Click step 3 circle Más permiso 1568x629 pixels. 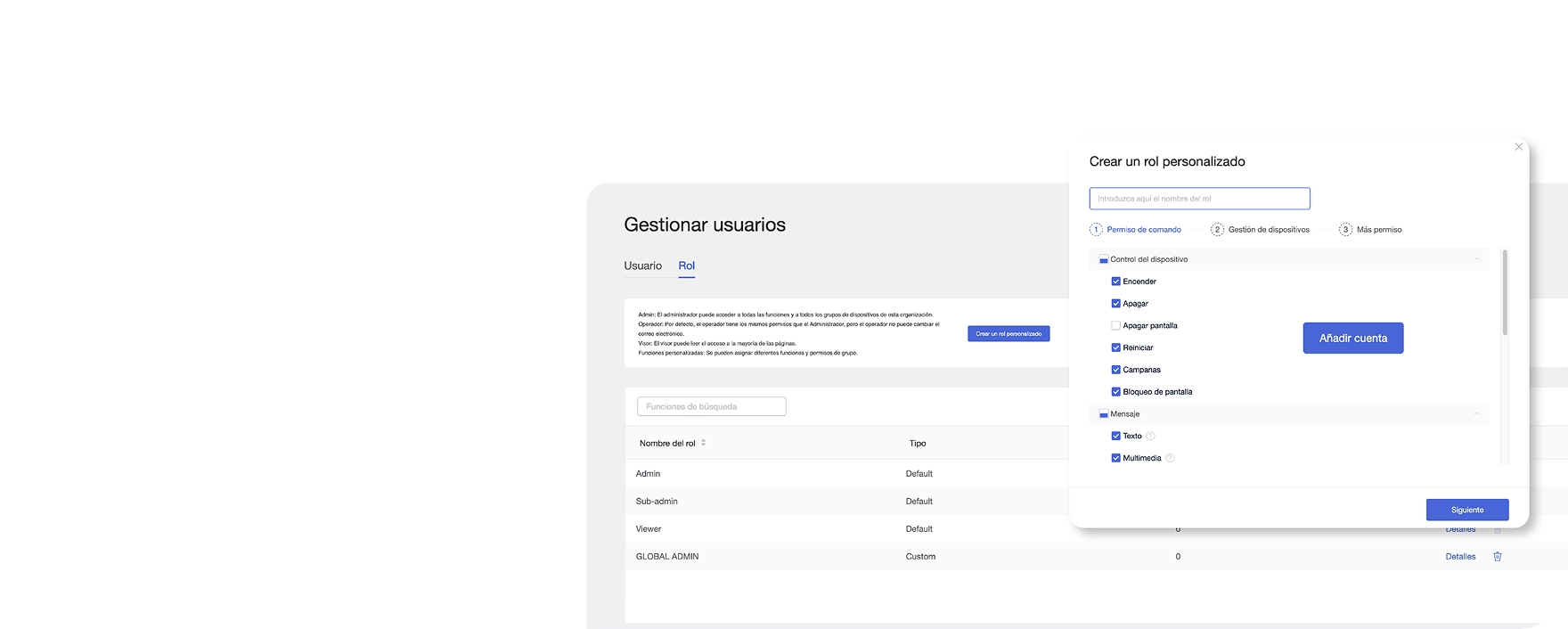1345,230
